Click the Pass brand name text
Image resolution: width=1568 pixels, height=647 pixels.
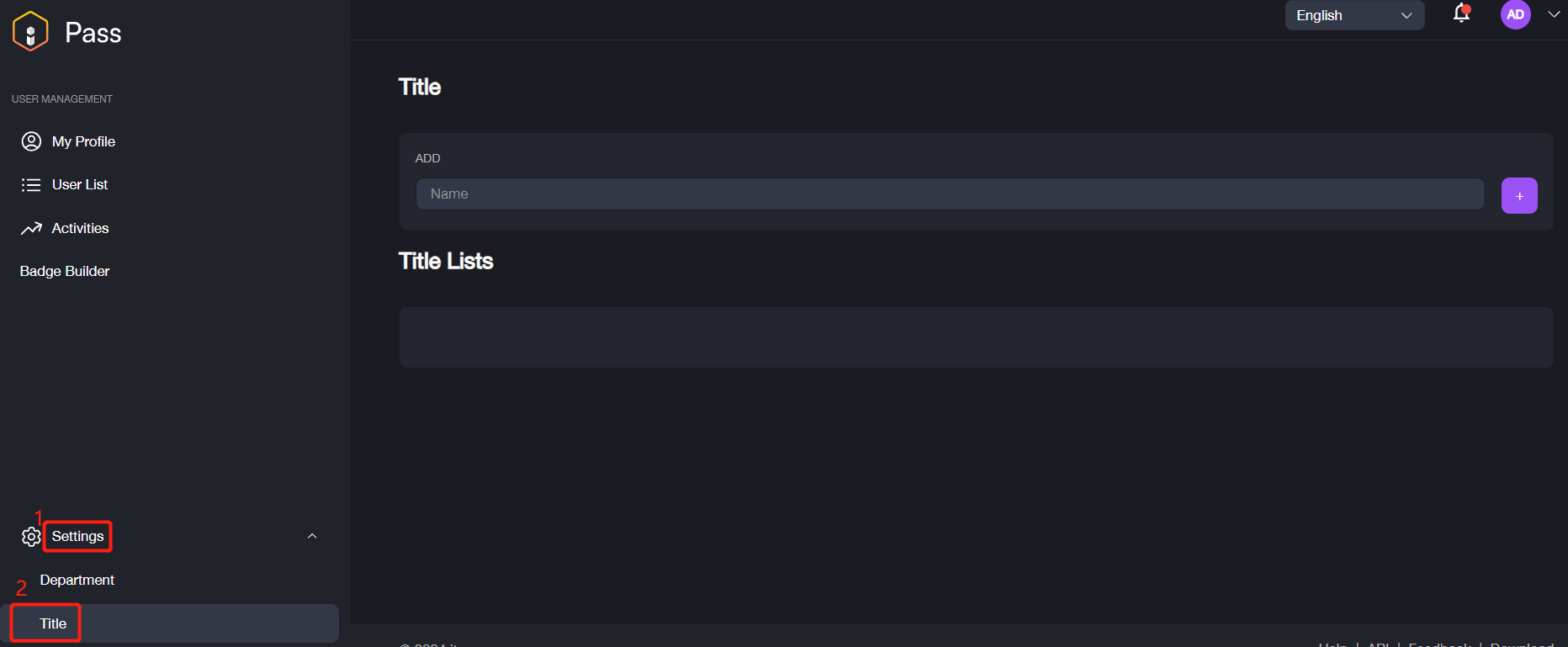(93, 33)
